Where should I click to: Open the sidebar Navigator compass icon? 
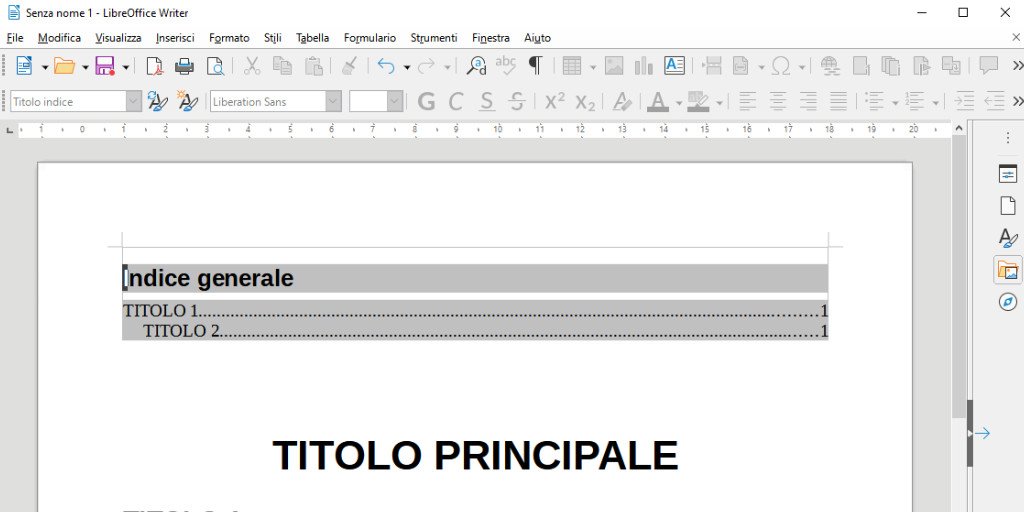coord(1008,302)
